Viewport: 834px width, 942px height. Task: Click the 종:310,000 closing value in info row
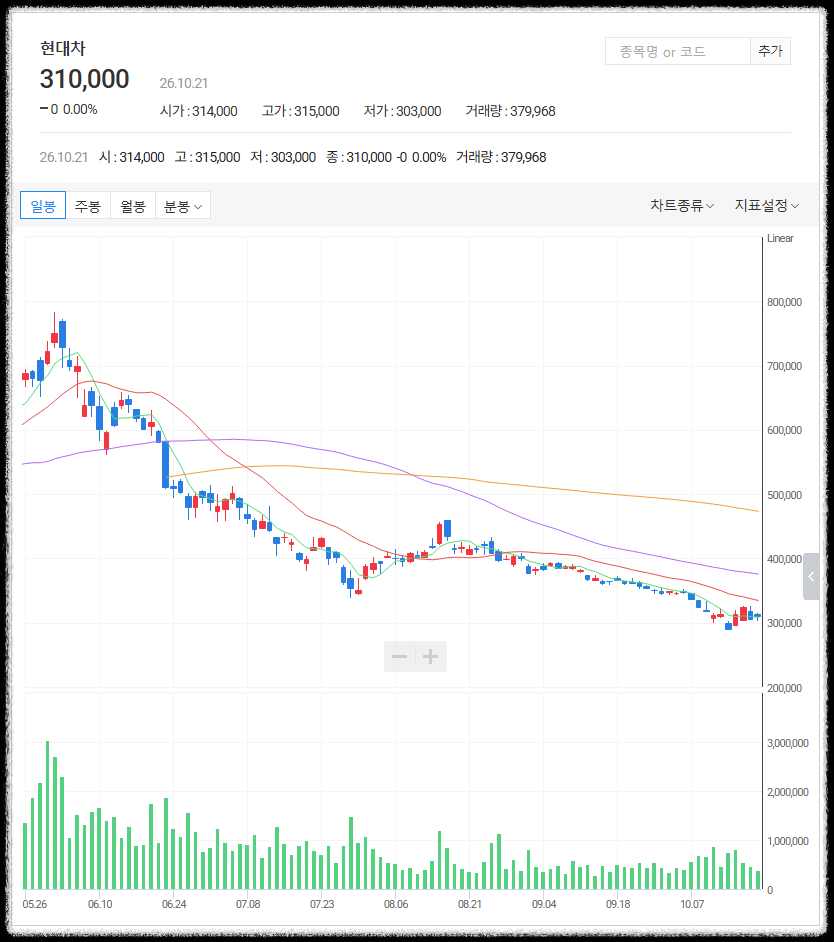(x=359, y=157)
